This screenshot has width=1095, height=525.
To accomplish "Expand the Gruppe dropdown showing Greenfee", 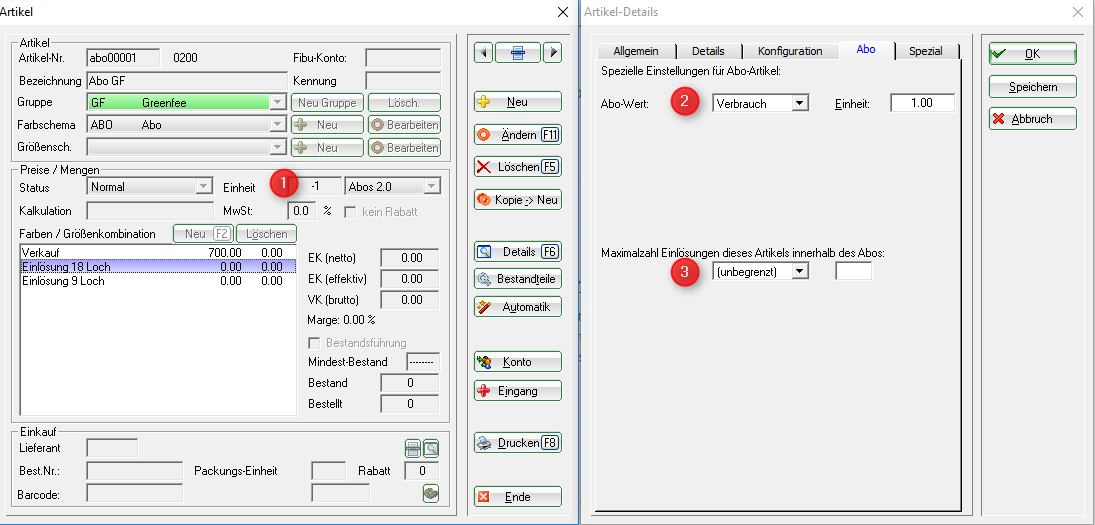I will (276, 102).
